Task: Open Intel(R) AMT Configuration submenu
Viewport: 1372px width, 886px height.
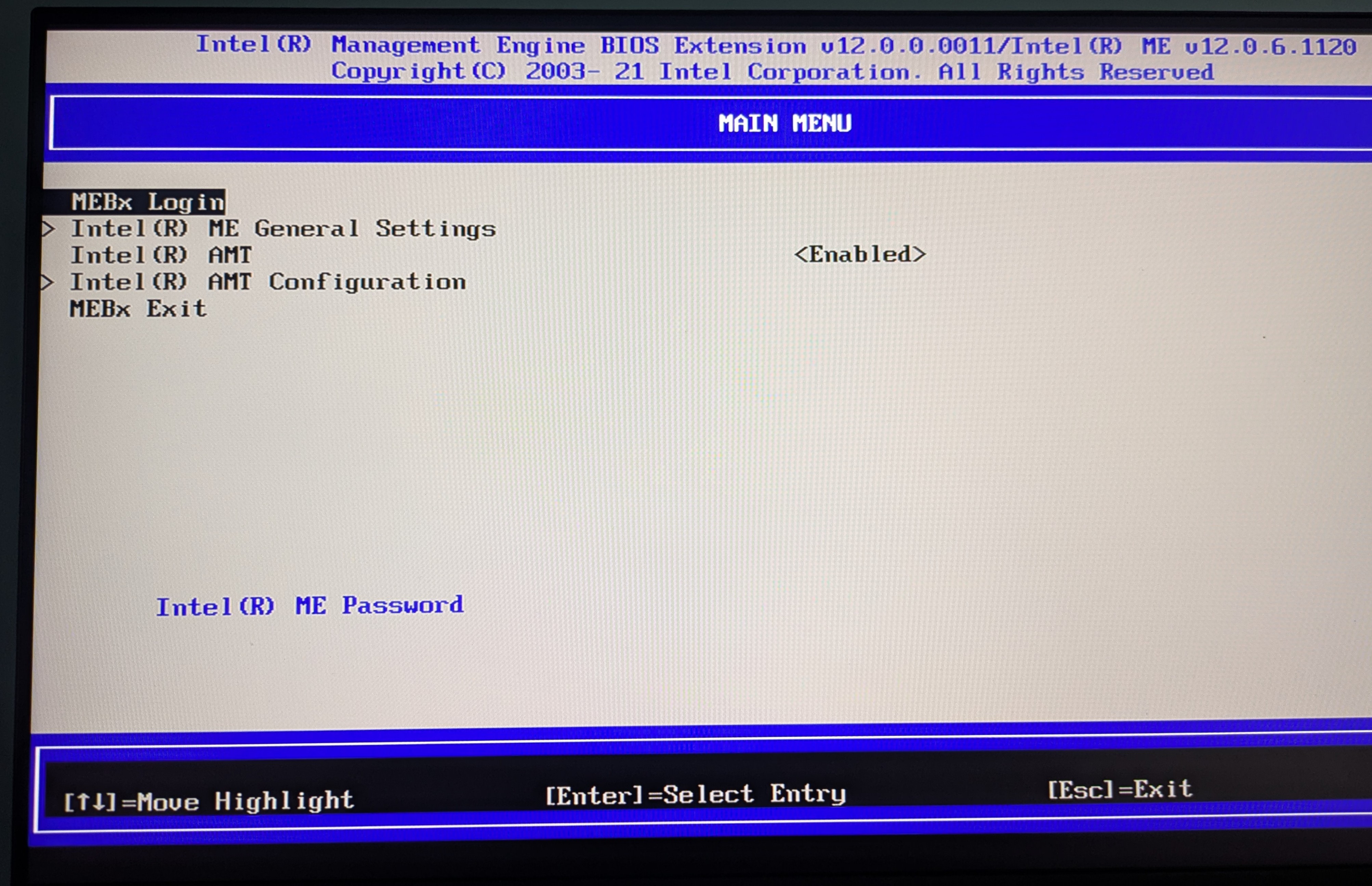Action: click(268, 282)
